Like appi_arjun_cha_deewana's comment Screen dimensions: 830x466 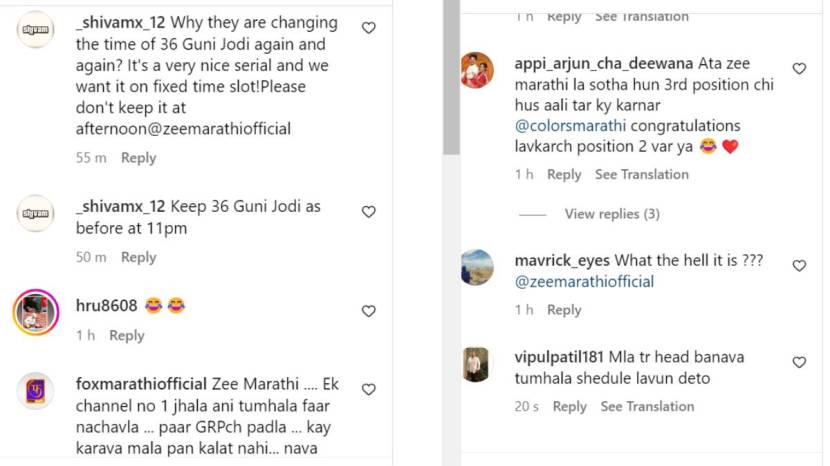coord(799,69)
